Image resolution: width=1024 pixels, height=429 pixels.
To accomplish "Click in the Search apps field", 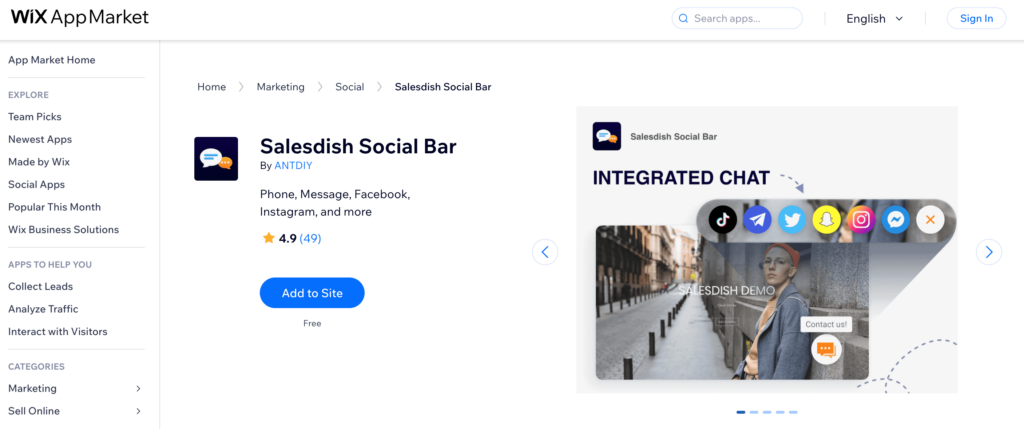I will point(737,18).
